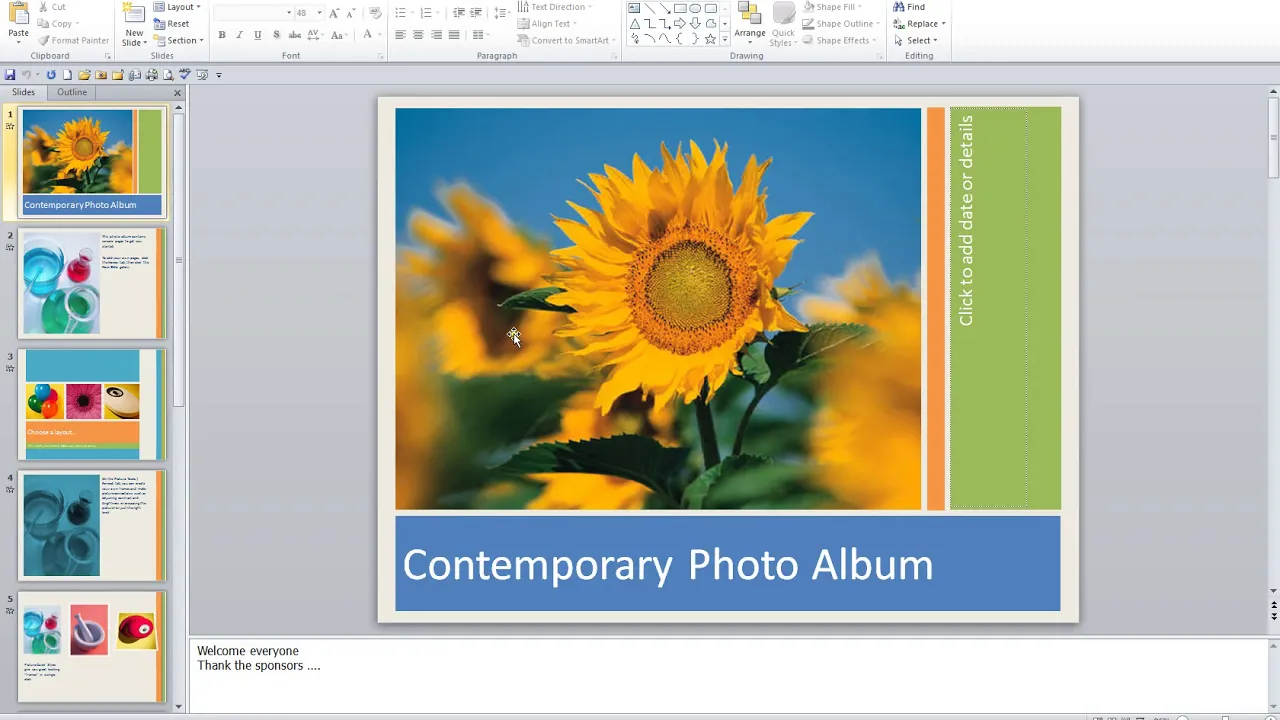Open Customize Quick Access Toolbar dropdown
Screen dimensions: 1280x720
click(x=219, y=75)
